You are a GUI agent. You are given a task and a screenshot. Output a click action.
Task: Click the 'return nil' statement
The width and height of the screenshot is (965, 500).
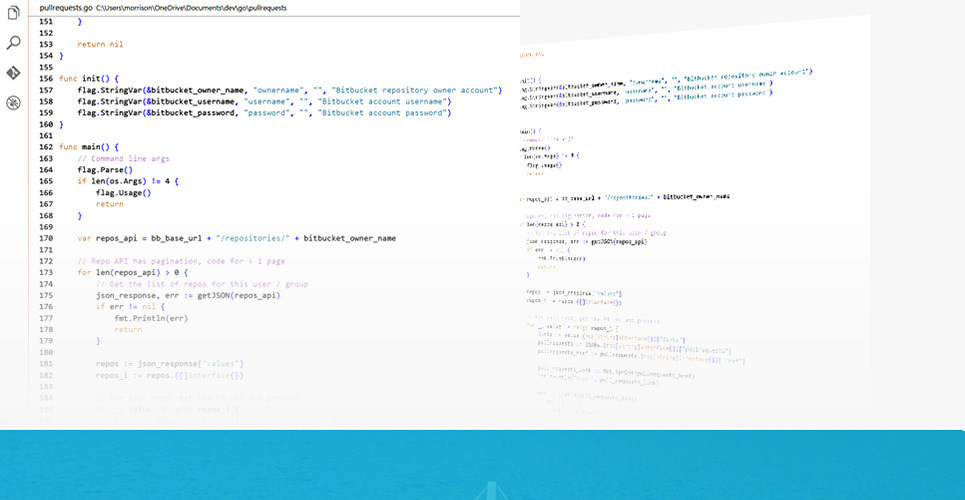[100, 44]
